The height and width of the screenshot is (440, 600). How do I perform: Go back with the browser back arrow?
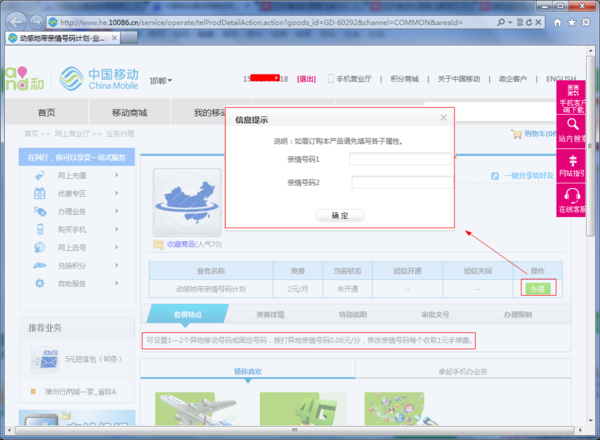point(16,22)
